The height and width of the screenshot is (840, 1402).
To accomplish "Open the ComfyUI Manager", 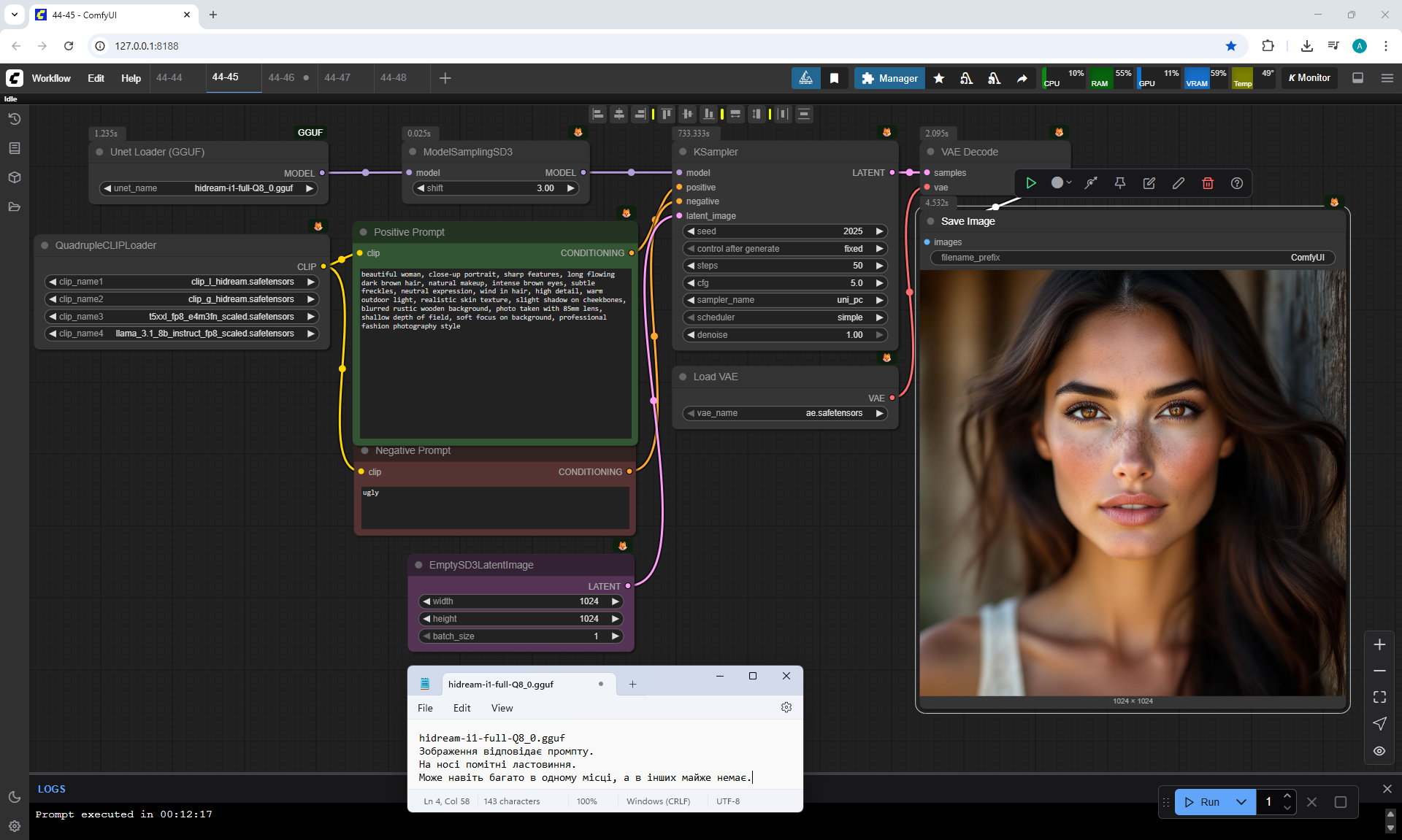I will [x=889, y=78].
